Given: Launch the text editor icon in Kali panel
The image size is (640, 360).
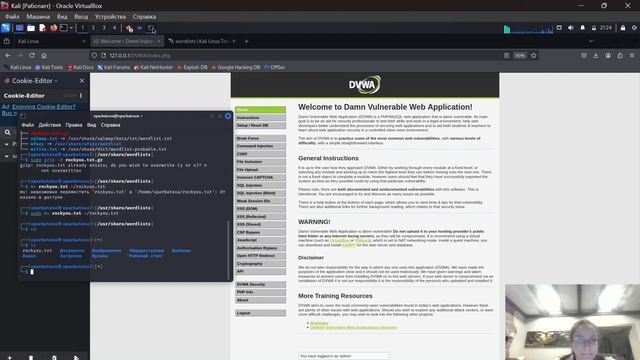Looking at the screenshot, I should 42,28.
